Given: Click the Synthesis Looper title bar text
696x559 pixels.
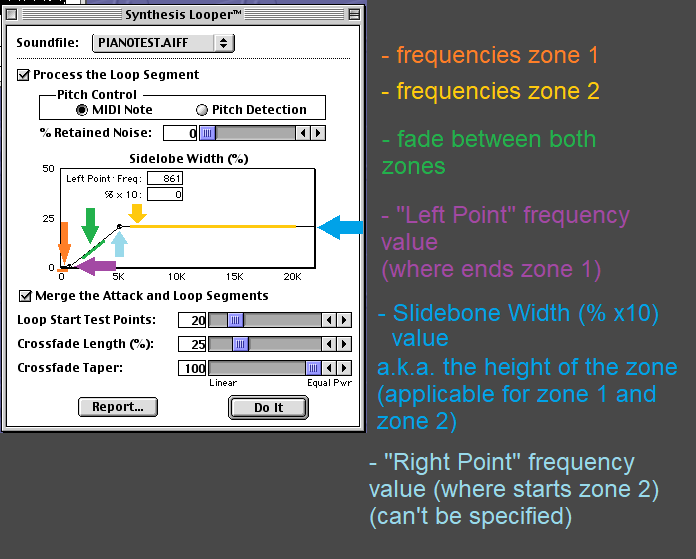Looking at the screenshot, I should (183, 15).
